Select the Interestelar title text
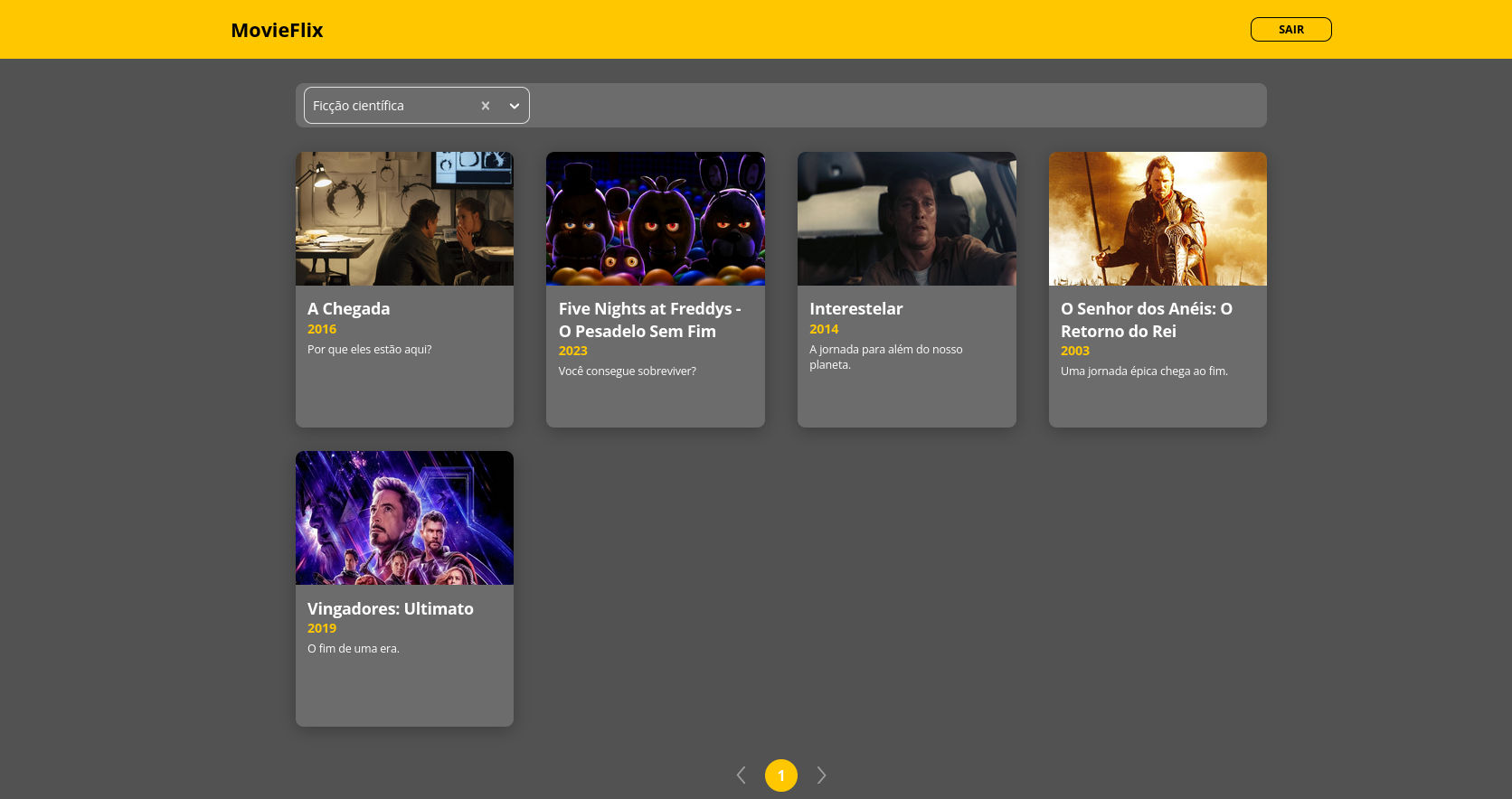Viewport: 1512px width, 799px height. tap(855, 309)
